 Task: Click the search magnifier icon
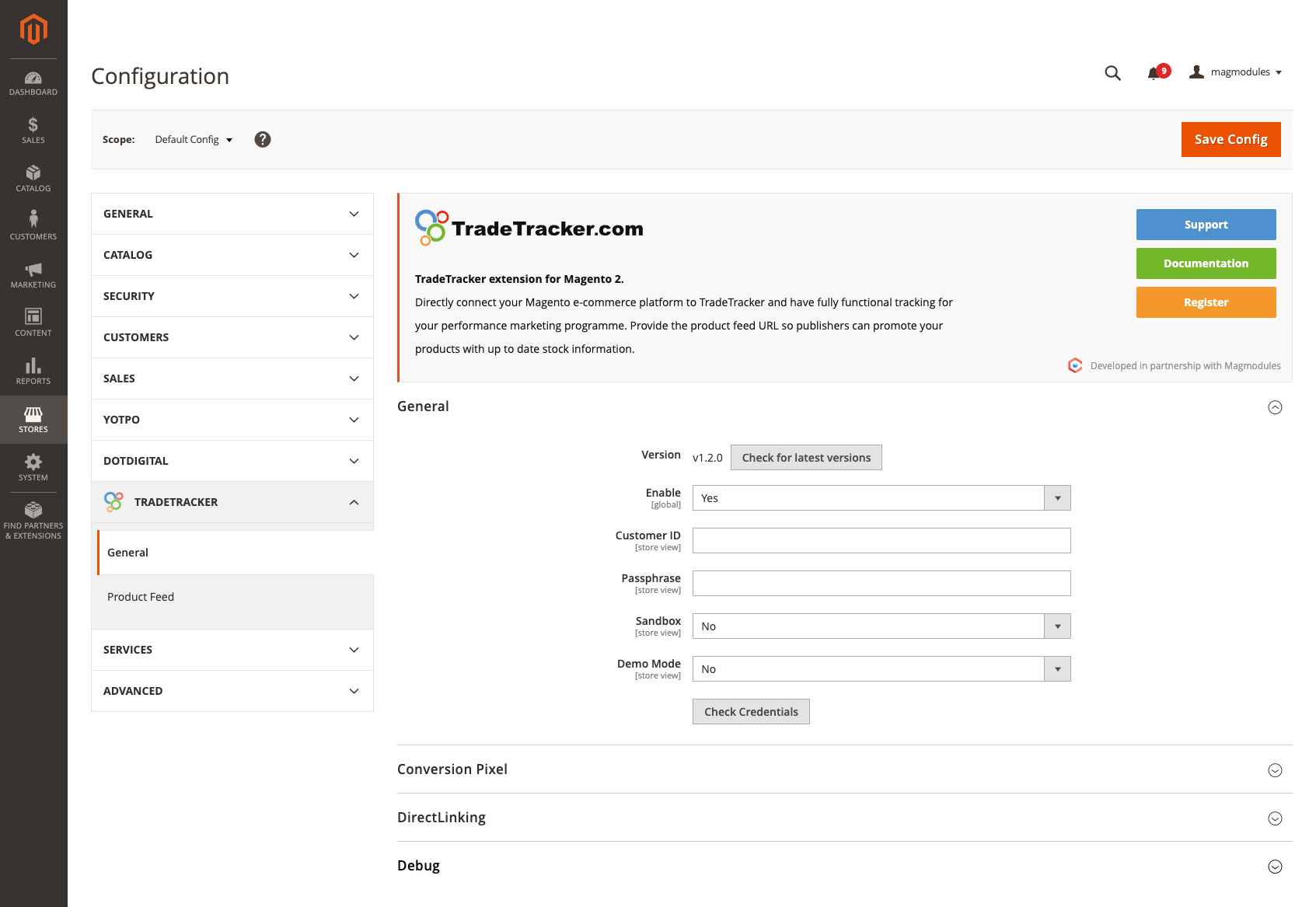click(x=1112, y=73)
